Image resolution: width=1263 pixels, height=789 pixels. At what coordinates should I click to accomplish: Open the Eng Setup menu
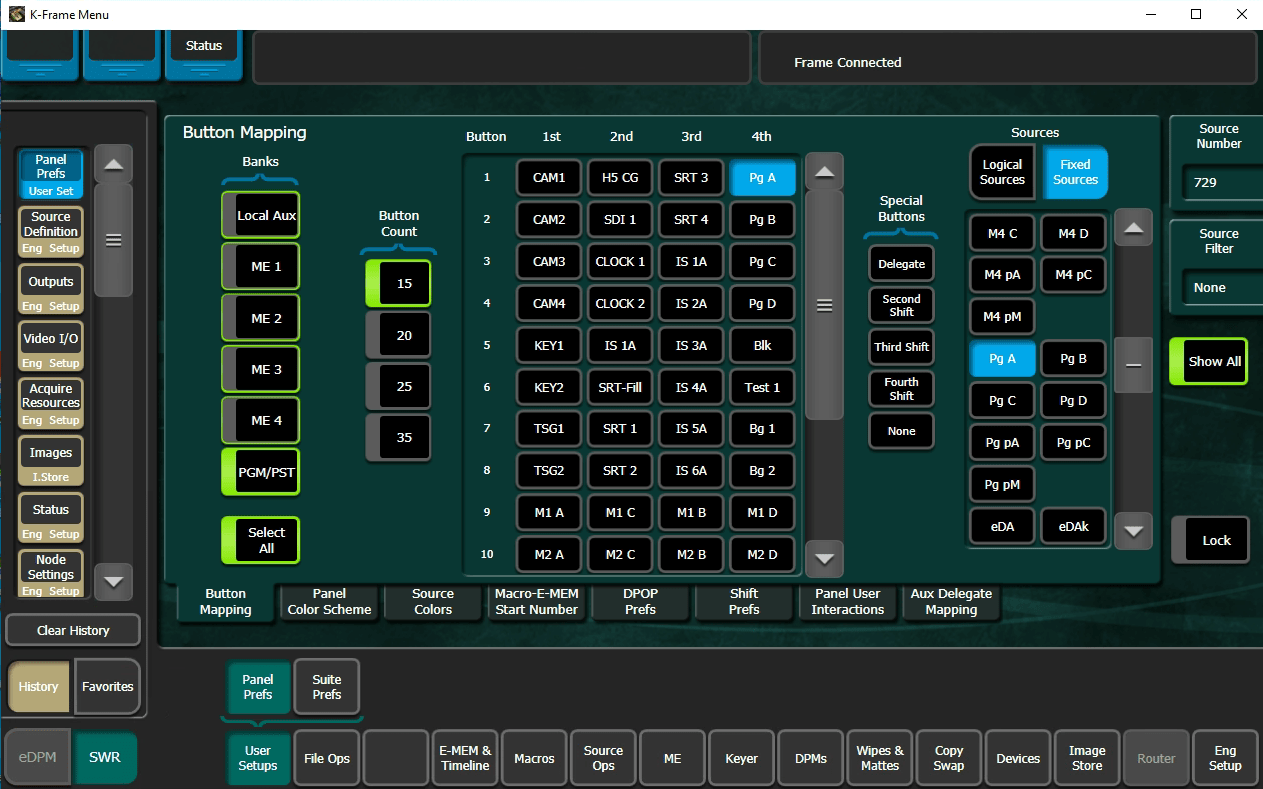coord(1225,758)
